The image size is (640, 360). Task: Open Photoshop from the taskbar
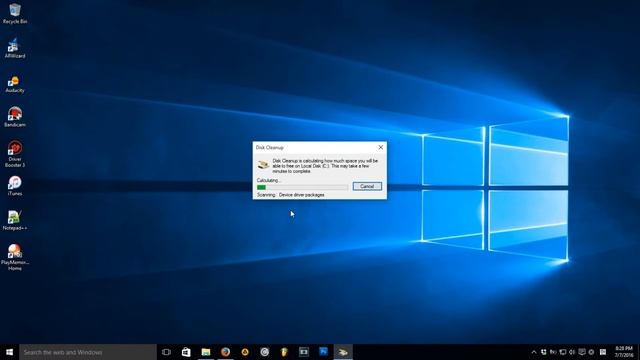(x=323, y=352)
